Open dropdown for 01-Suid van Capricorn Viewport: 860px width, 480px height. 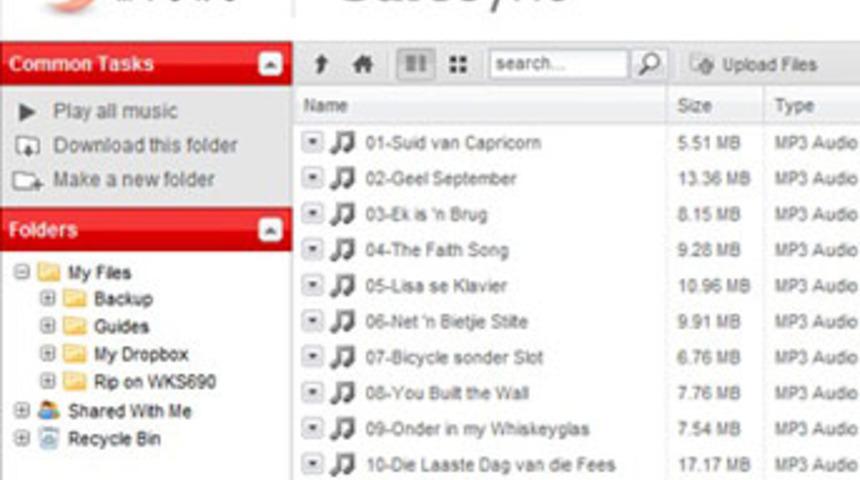[312, 143]
